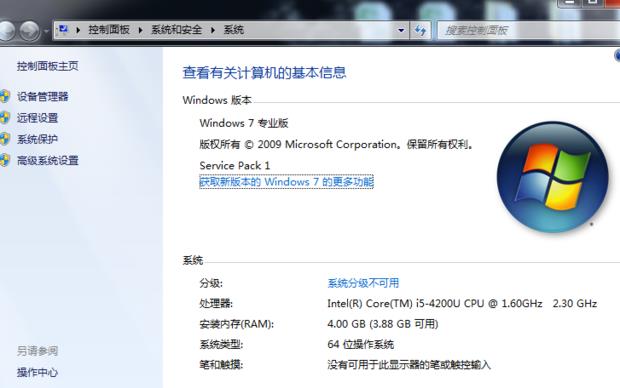620x388 pixels.
Task: Click 获取新版本的 Windows 7 的更多功能 link
Action: click(x=286, y=182)
